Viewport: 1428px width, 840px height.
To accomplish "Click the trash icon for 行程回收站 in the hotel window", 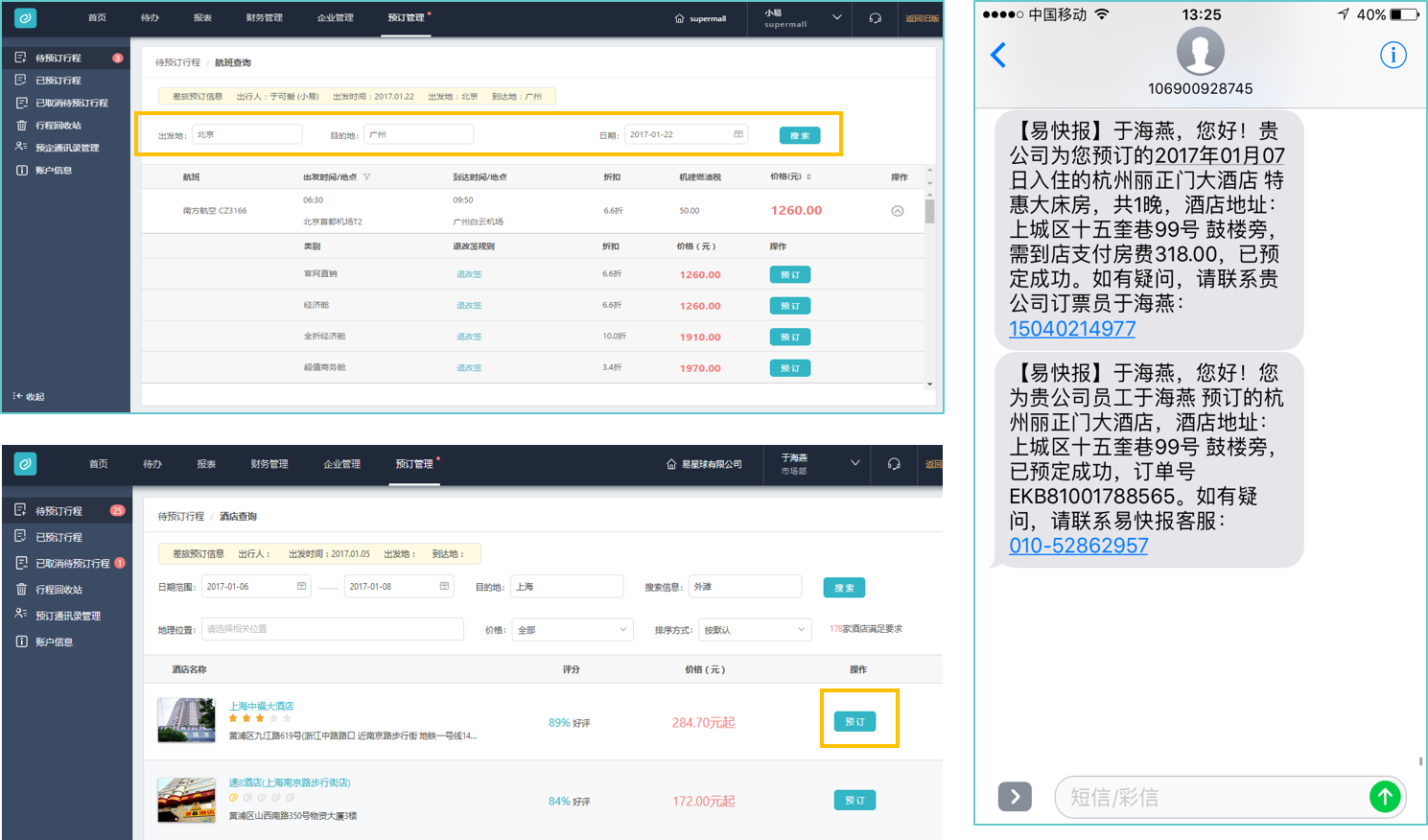I will tap(21, 589).
